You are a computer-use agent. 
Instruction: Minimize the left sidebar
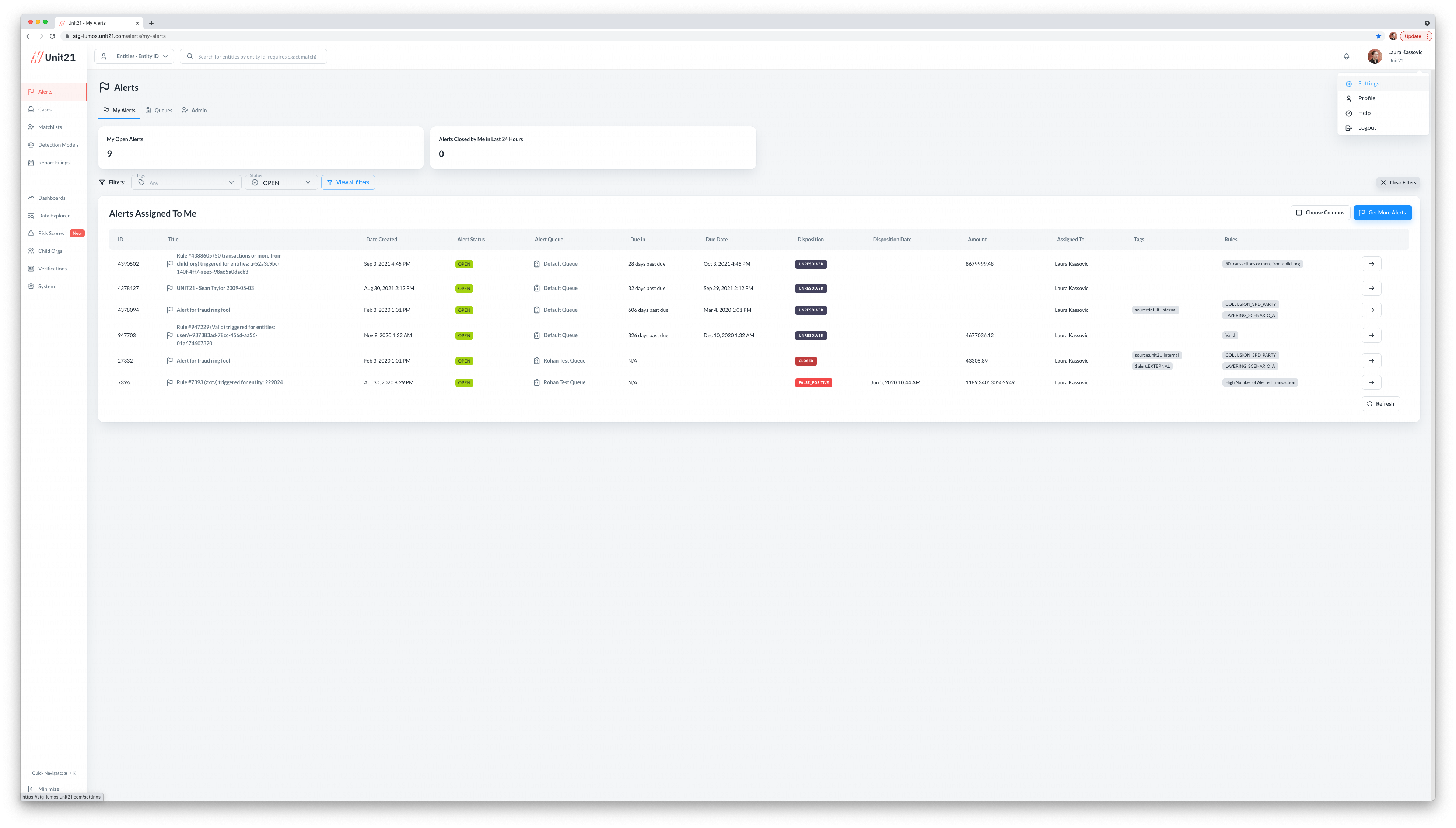point(48,789)
